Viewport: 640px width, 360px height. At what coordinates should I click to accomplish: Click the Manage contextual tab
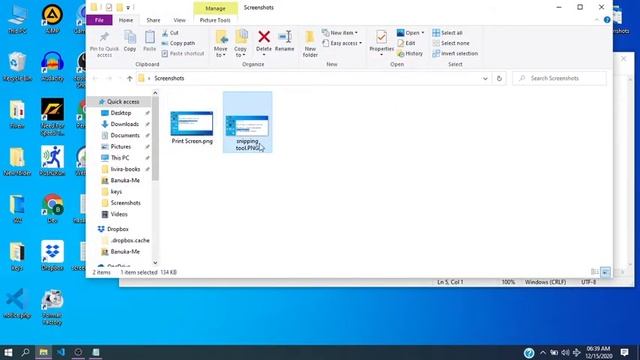pos(216,8)
